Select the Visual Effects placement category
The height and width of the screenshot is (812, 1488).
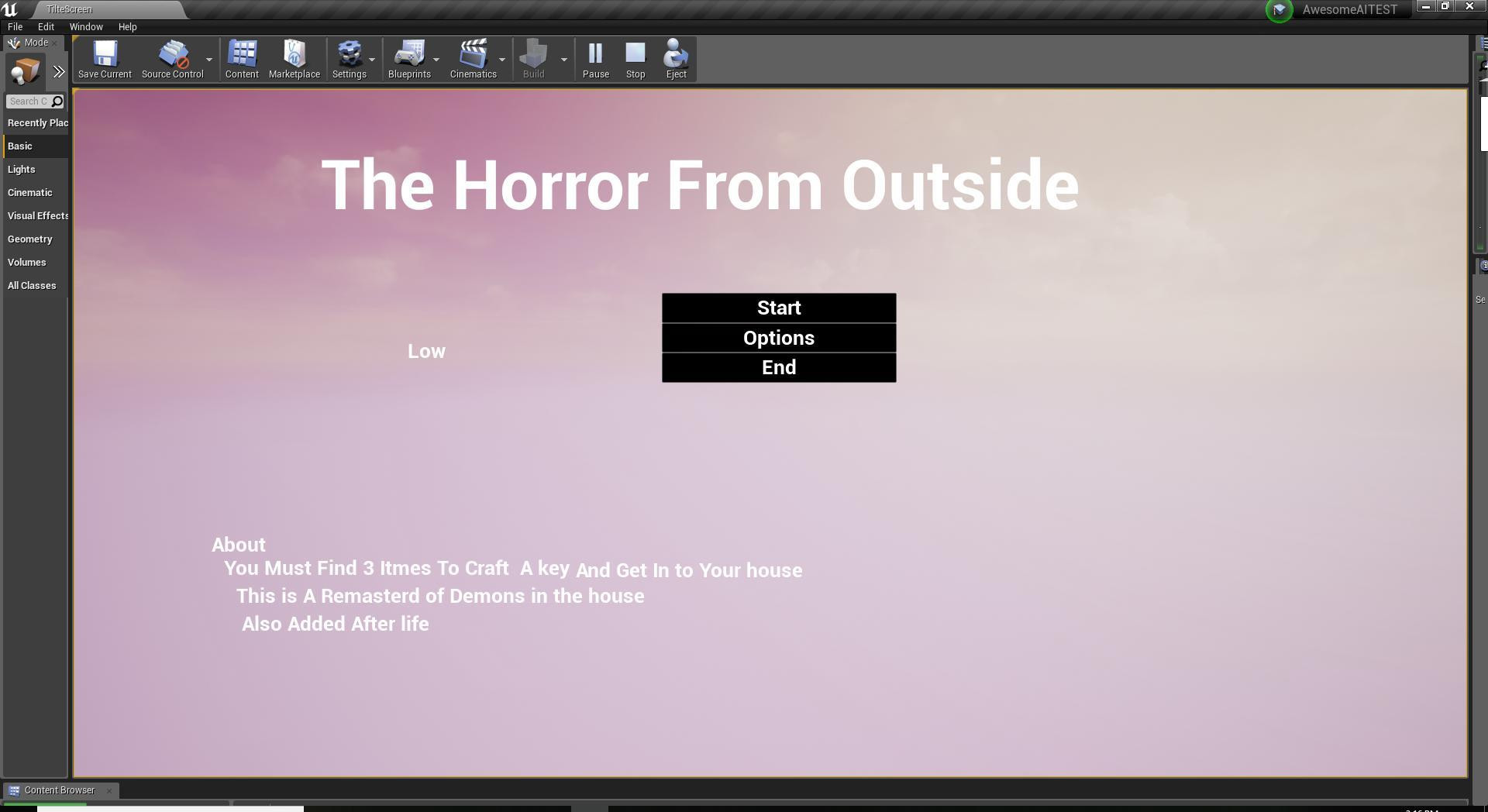[36, 216]
